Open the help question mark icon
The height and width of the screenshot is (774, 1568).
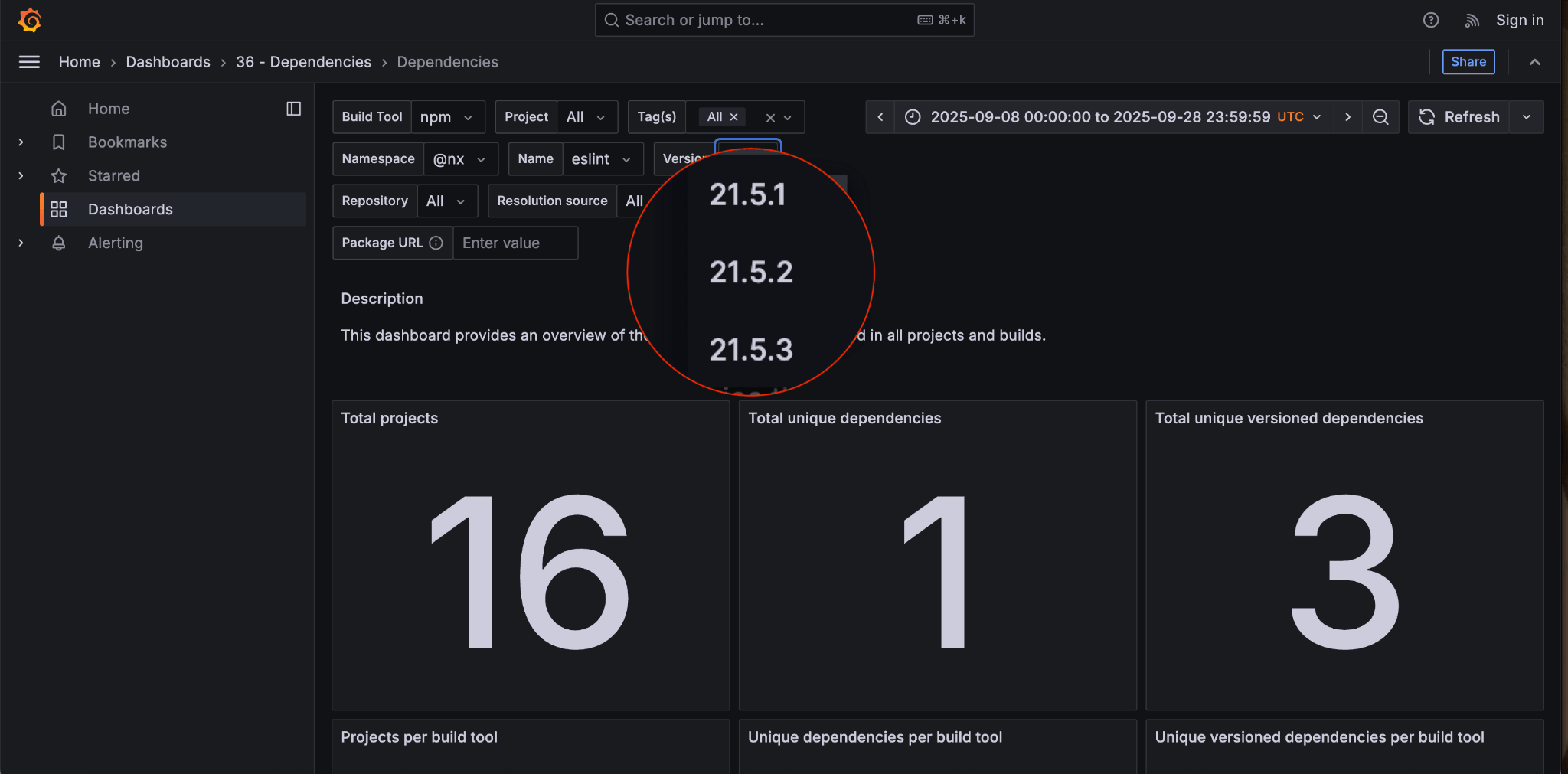(x=1430, y=20)
